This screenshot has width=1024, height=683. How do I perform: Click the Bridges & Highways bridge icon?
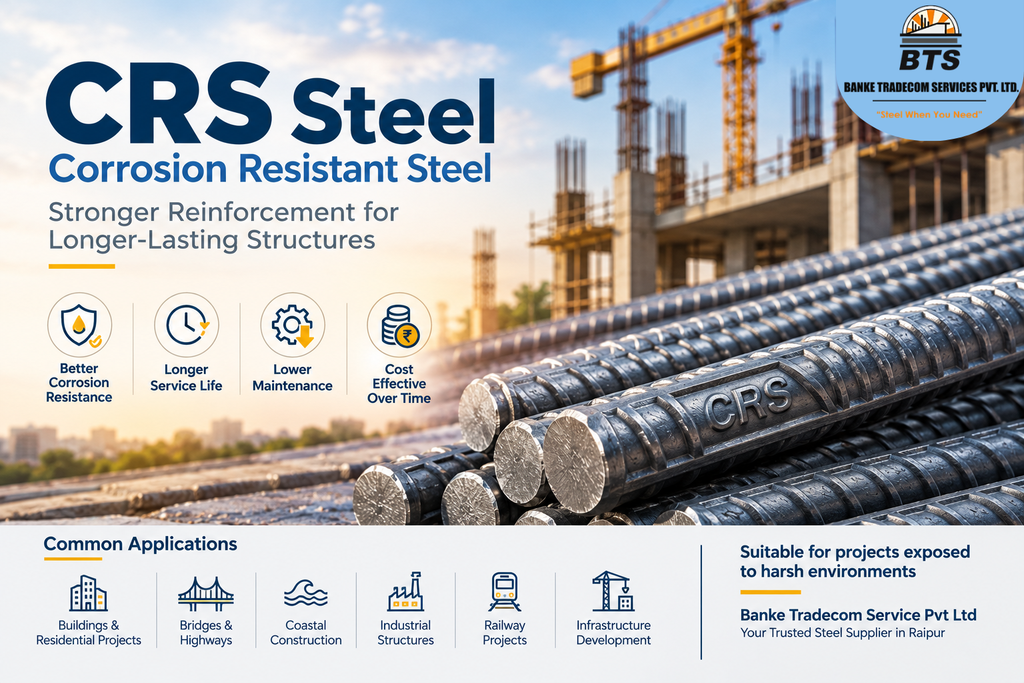click(206, 594)
